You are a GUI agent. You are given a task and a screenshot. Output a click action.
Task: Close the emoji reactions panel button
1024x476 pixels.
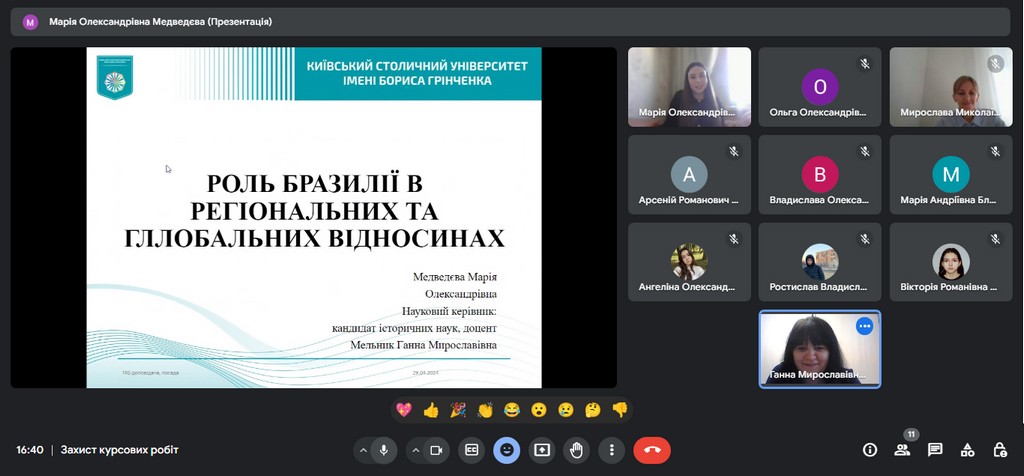(507, 450)
